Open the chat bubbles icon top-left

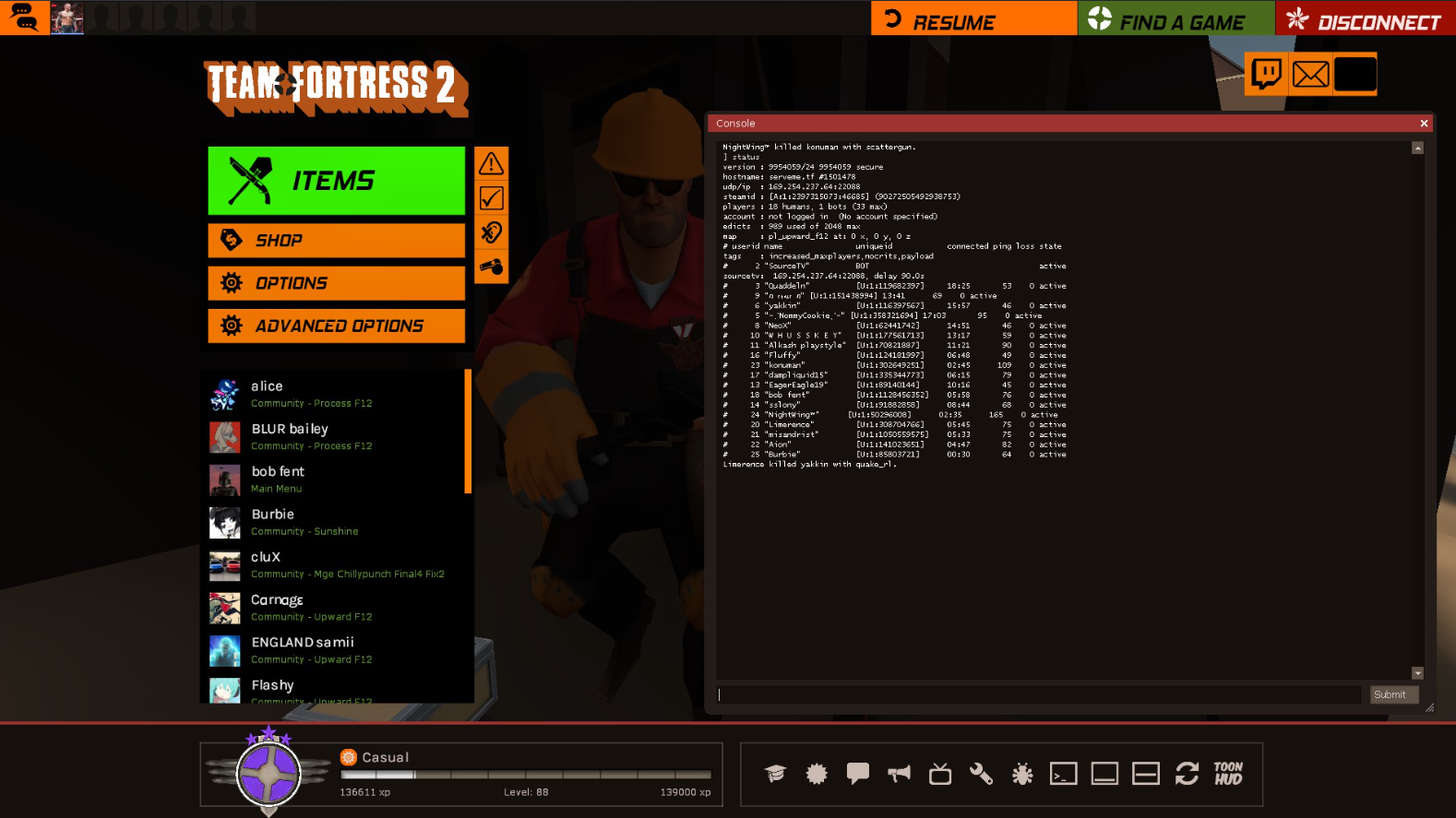[x=24, y=18]
